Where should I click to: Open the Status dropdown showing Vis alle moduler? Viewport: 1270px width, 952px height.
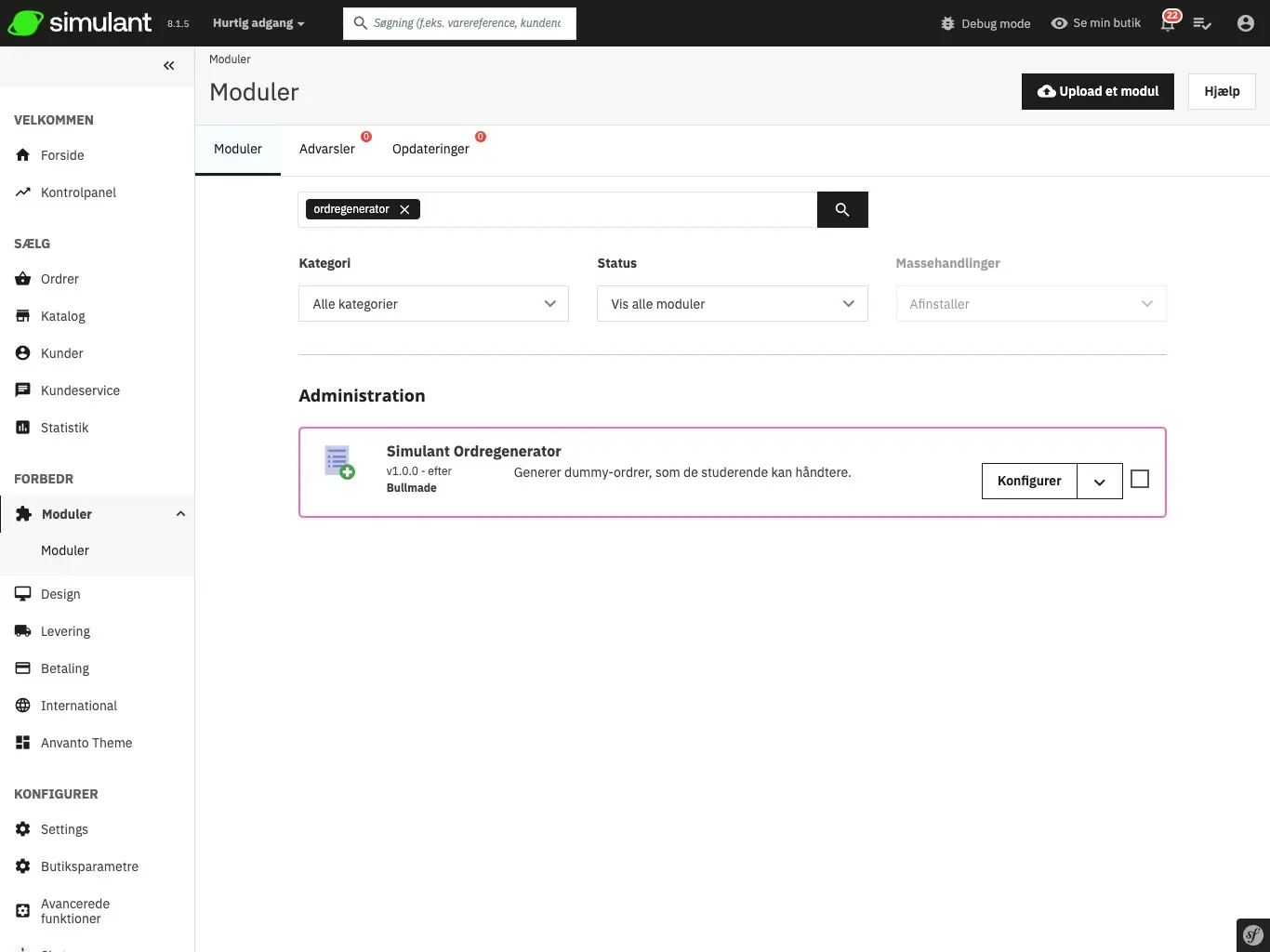tap(732, 303)
